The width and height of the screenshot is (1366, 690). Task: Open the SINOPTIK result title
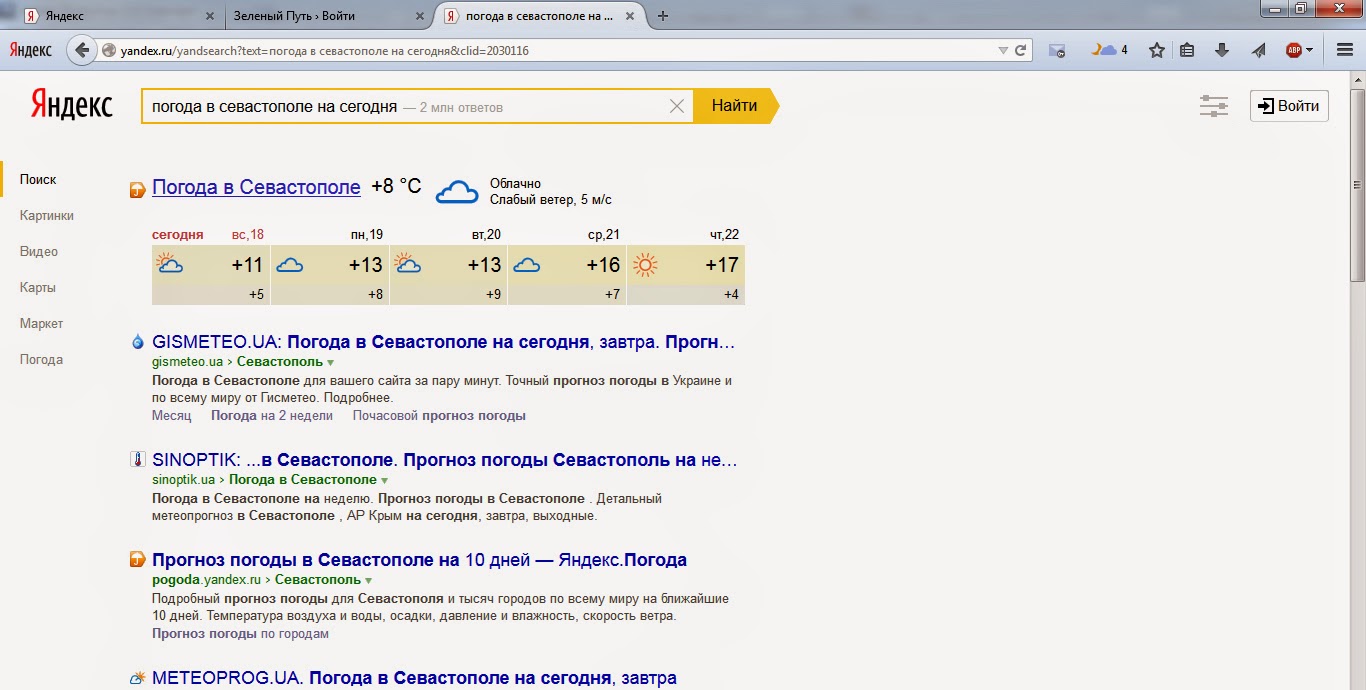coord(445,460)
